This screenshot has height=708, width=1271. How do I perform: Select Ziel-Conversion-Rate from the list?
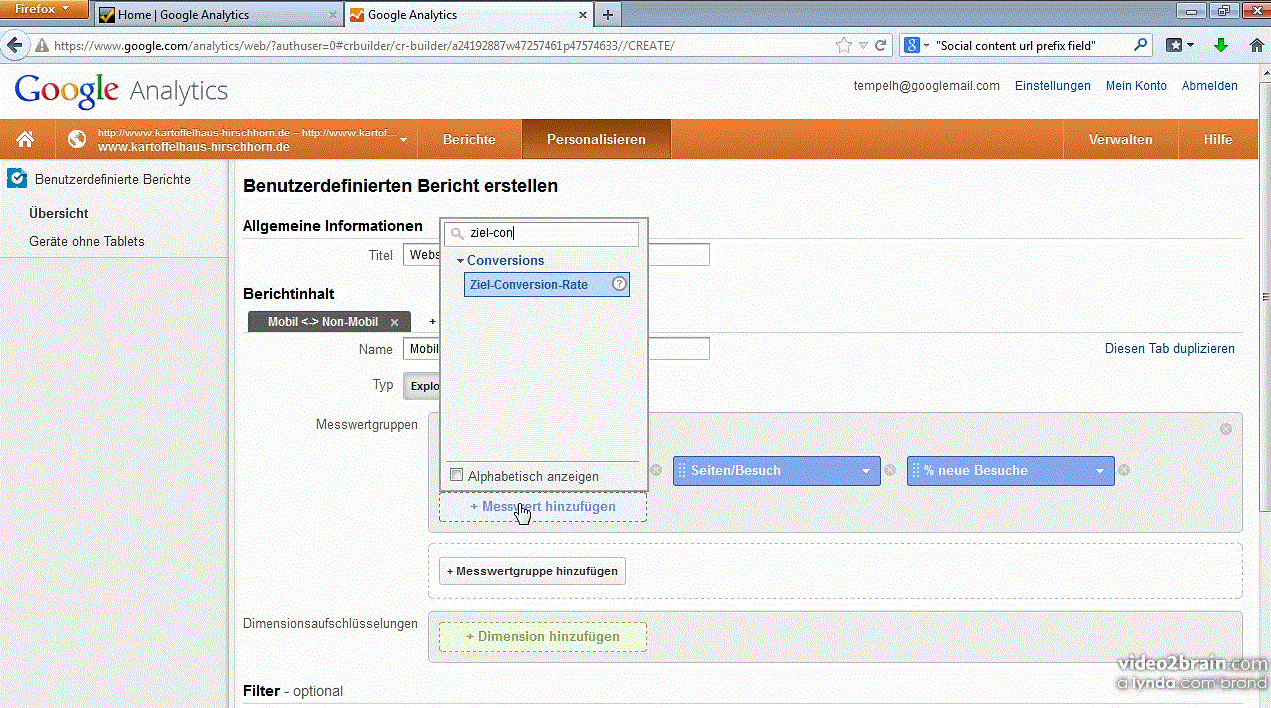547,285
